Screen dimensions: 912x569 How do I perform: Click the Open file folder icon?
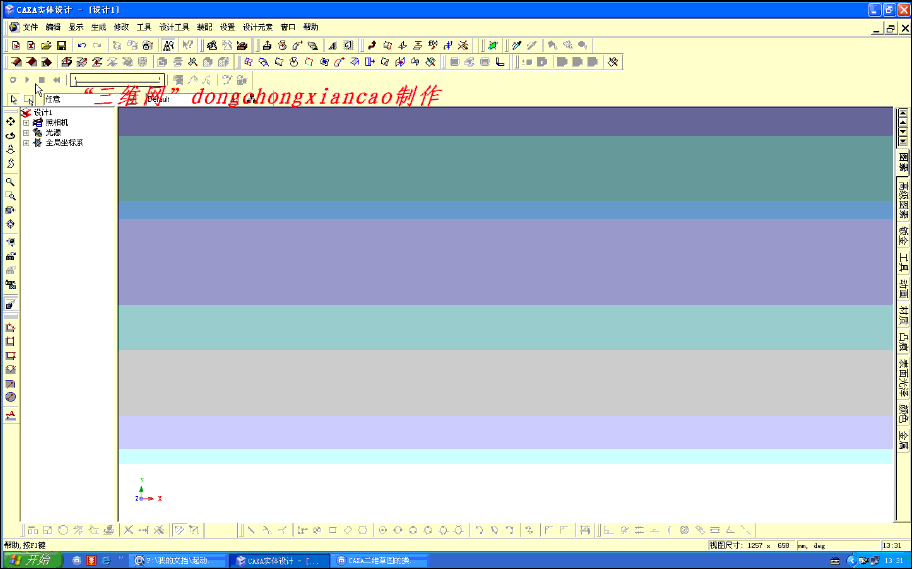click(x=46, y=45)
